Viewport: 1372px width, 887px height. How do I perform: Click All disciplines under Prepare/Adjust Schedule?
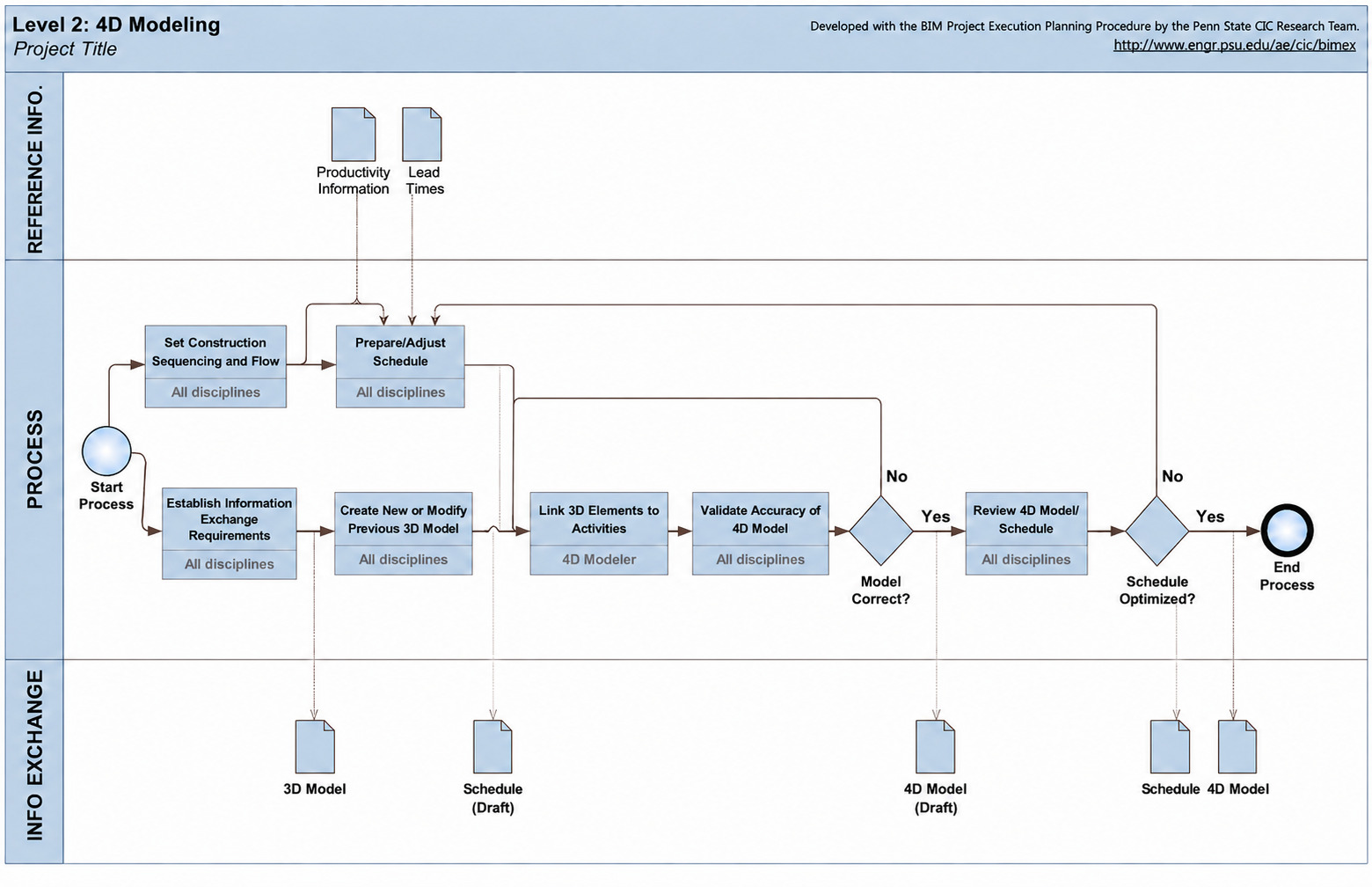pyautogui.click(x=400, y=392)
